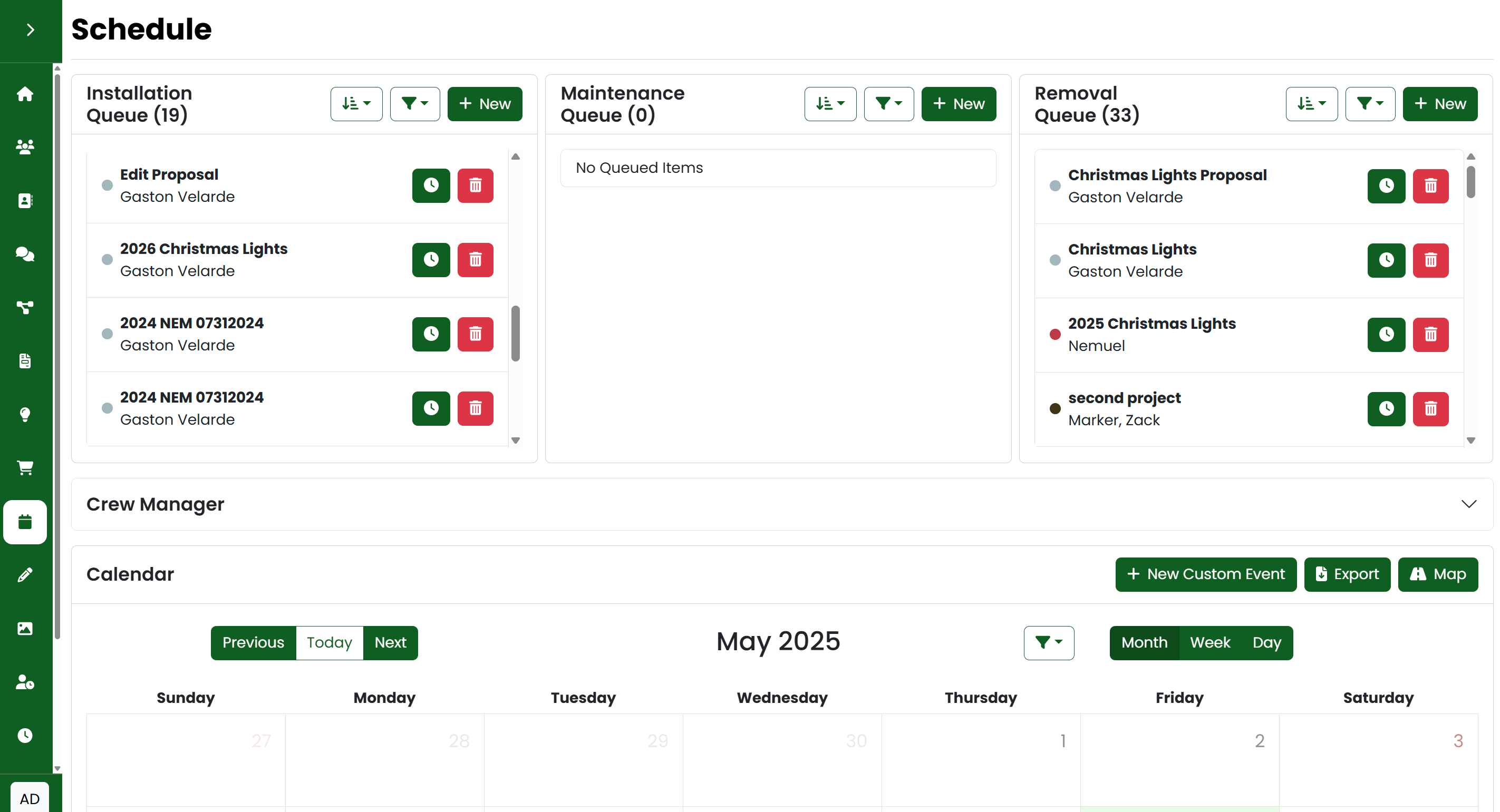Jump to Today in calendar
The width and height of the screenshot is (1500, 812).
click(x=330, y=643)
